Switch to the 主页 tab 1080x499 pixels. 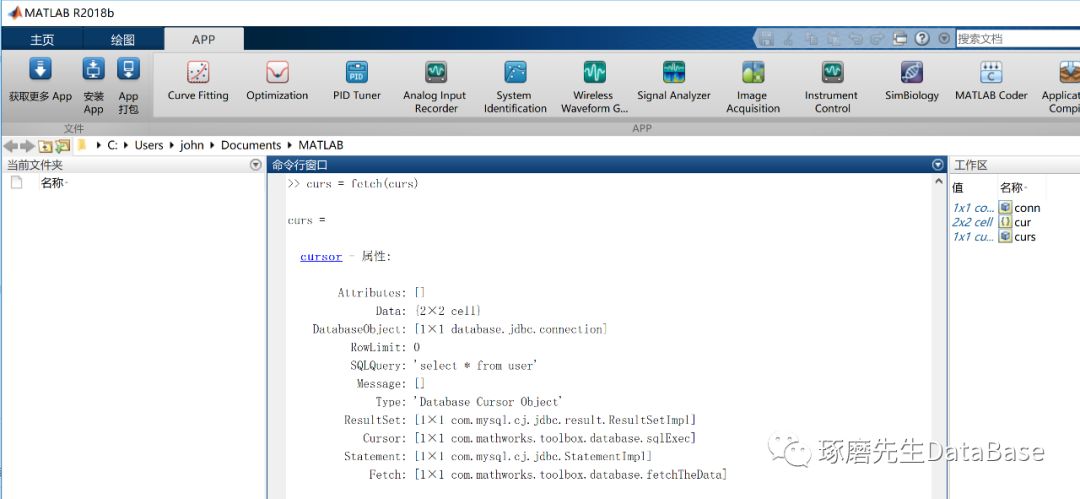42,39
